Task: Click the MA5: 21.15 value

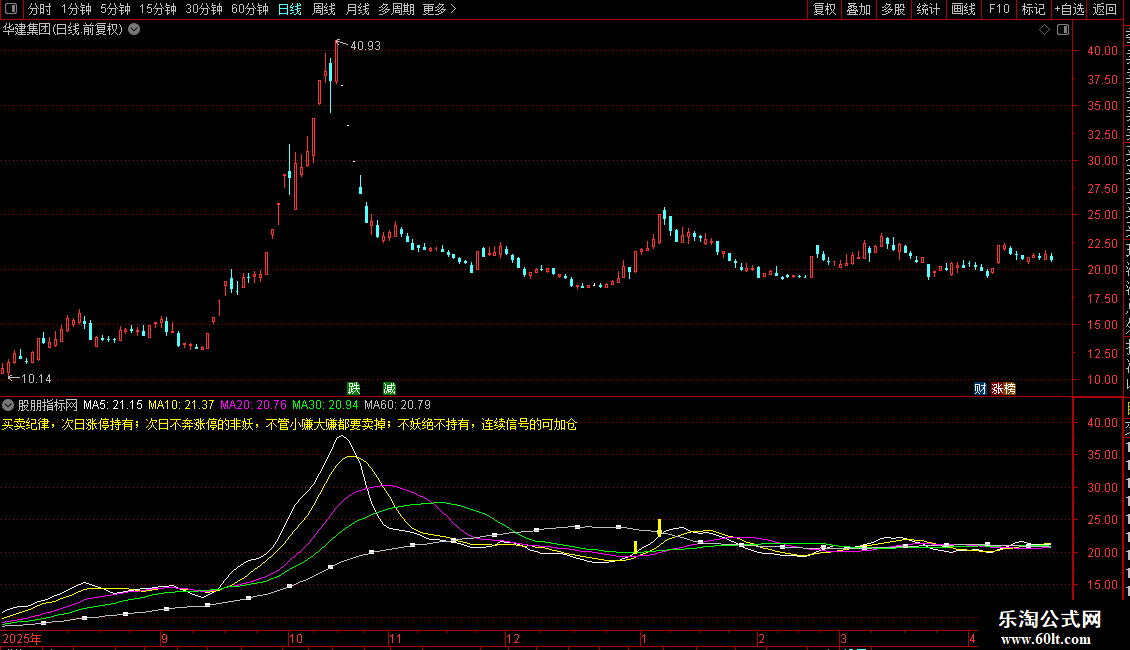Action: tap(112, 405)
